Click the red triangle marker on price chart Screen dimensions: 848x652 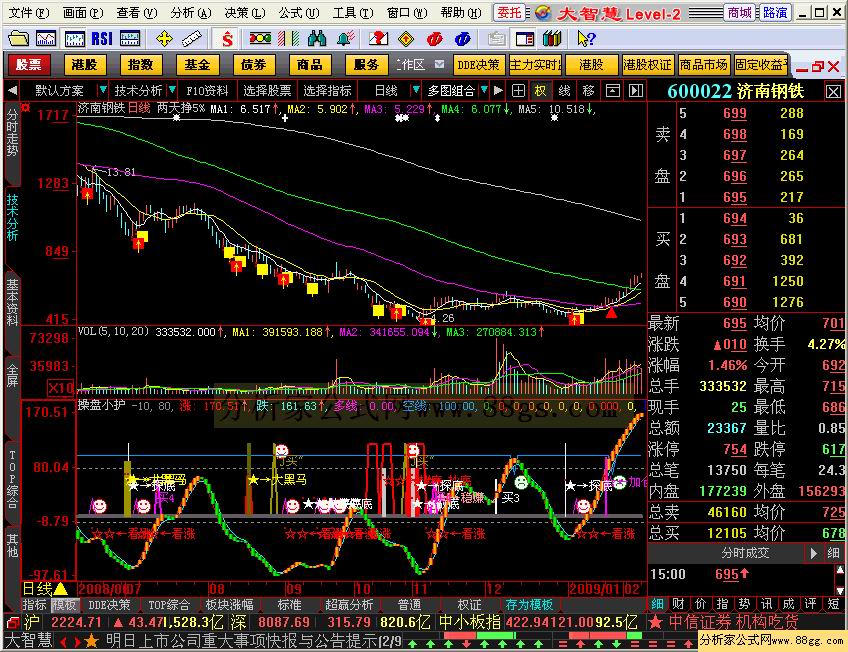click(611, 312)
